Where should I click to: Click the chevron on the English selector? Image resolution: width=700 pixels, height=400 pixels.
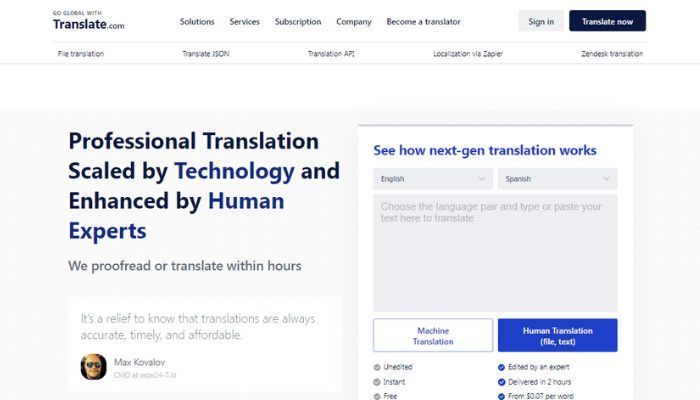481,179
